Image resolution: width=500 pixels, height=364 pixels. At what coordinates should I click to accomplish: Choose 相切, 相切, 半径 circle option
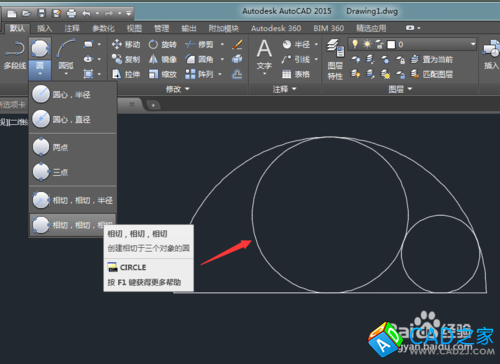73,200
